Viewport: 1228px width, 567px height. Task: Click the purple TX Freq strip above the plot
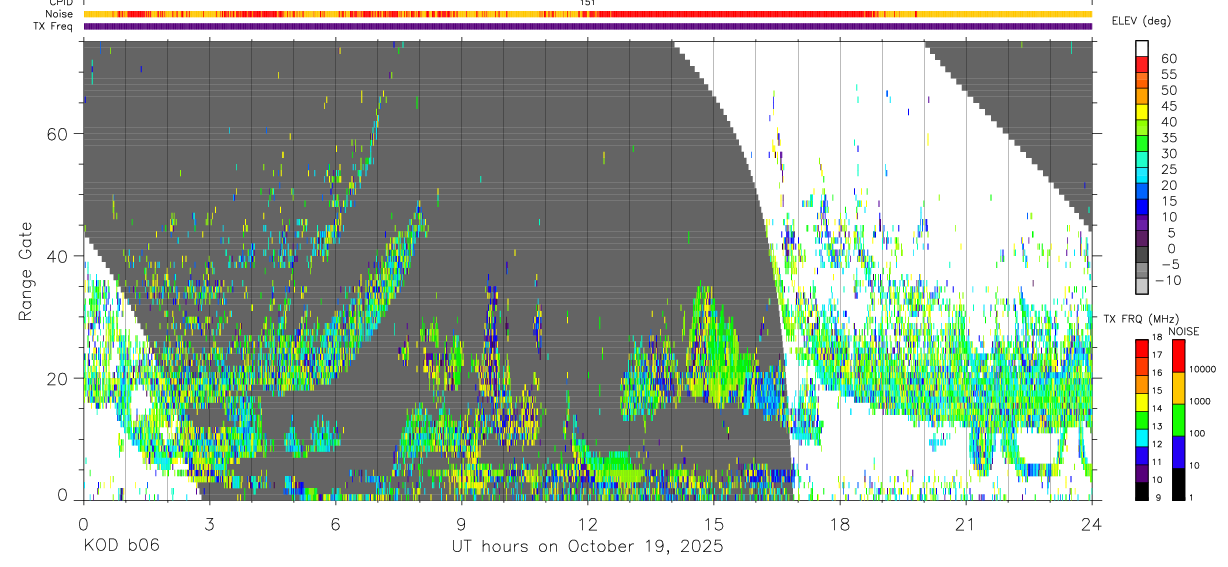(587, 26)
